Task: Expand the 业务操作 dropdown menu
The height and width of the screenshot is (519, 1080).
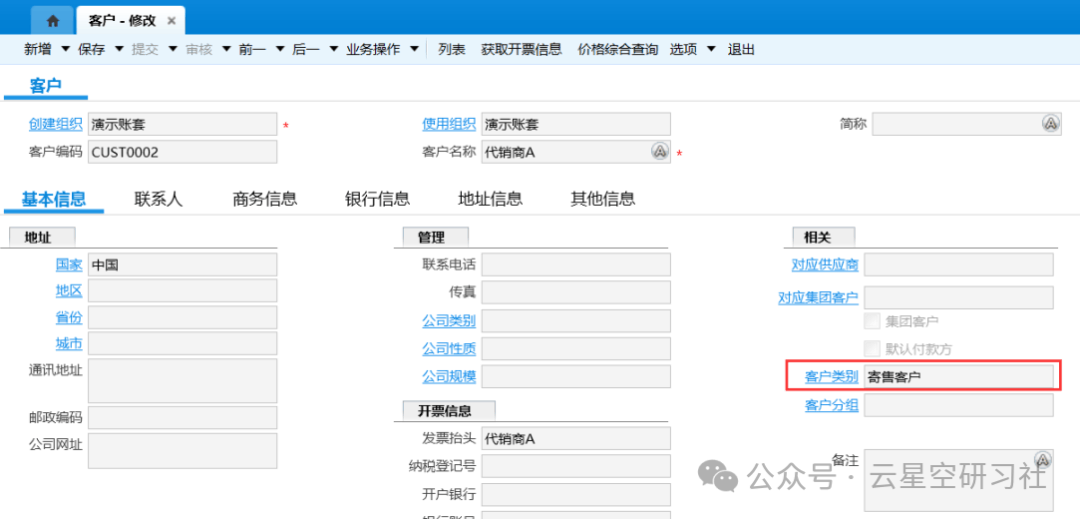Action: click(414, 49)
